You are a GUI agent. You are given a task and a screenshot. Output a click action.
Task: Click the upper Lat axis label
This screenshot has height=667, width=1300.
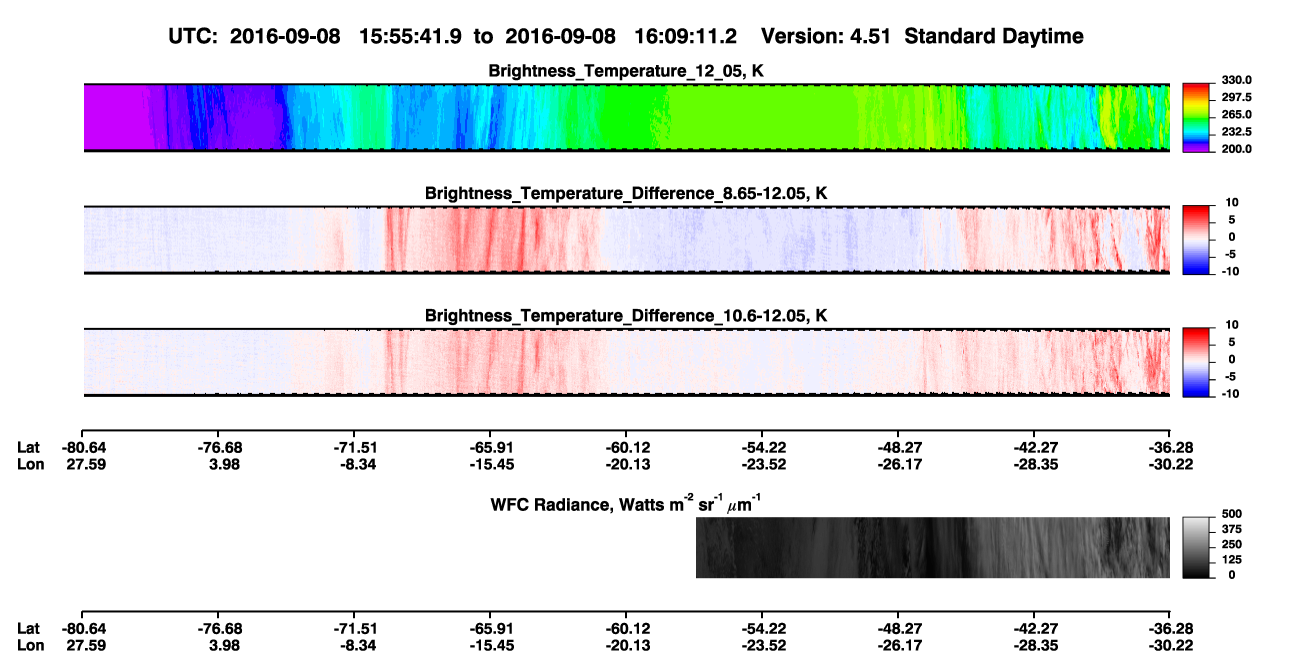tap(28, 447)
